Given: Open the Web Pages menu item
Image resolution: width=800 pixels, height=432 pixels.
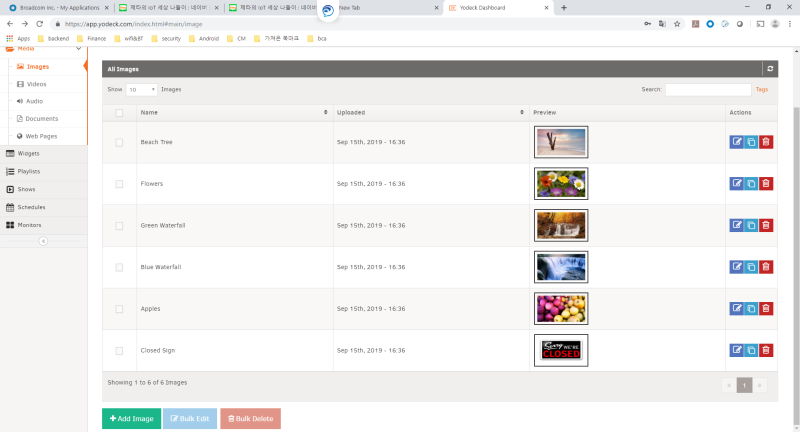Looking at the screenshot, I should (x=41, y=136).
